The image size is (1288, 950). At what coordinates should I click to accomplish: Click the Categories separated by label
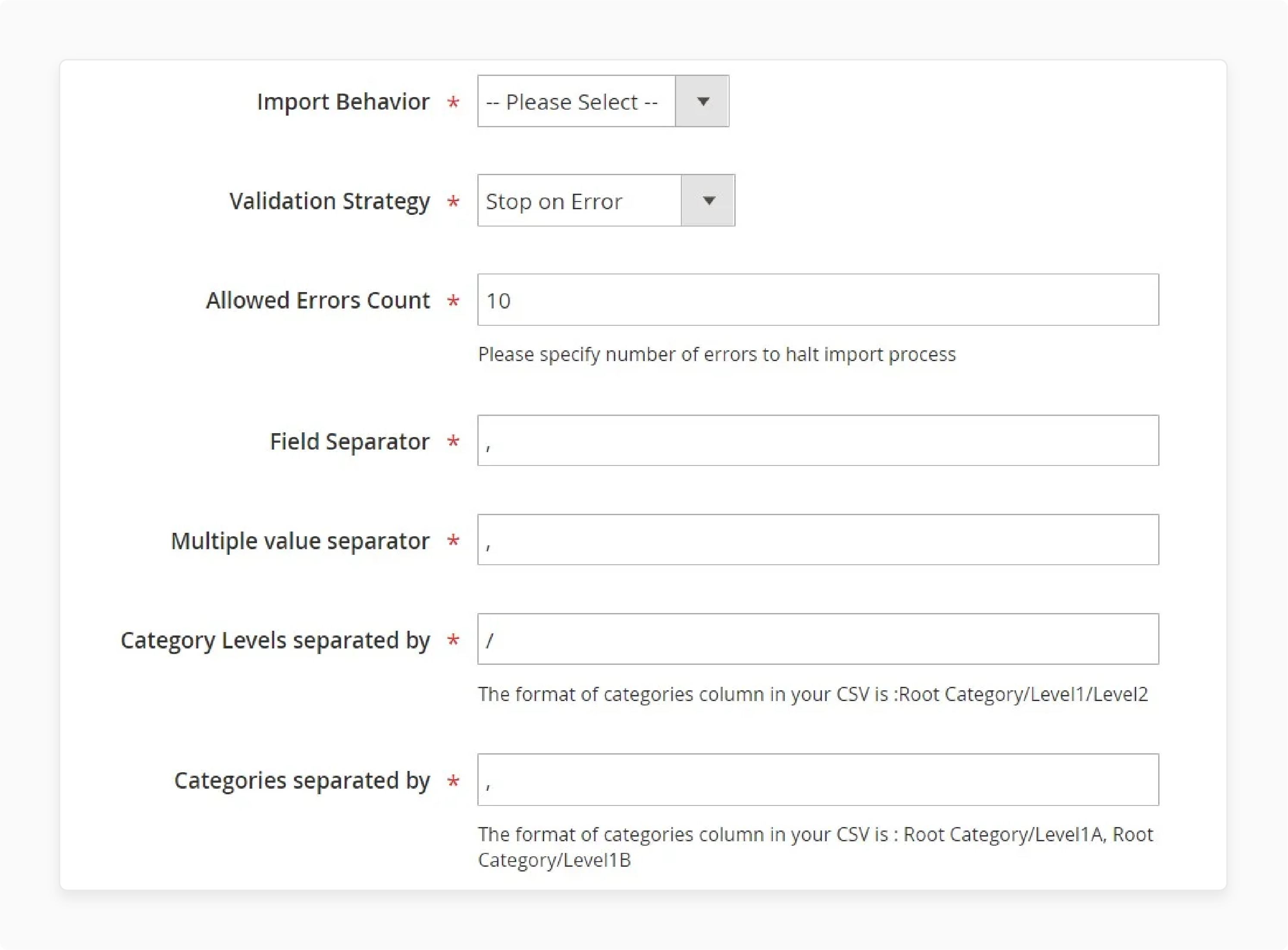[302, 781]
